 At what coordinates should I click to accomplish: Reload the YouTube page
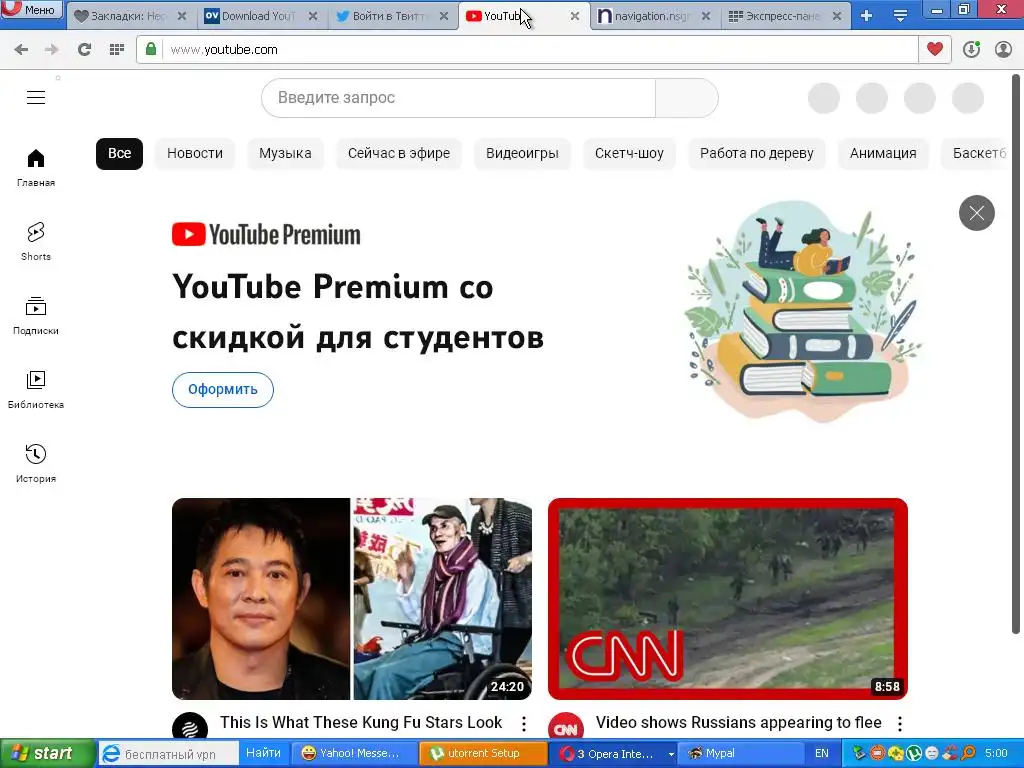coord(84,50)
